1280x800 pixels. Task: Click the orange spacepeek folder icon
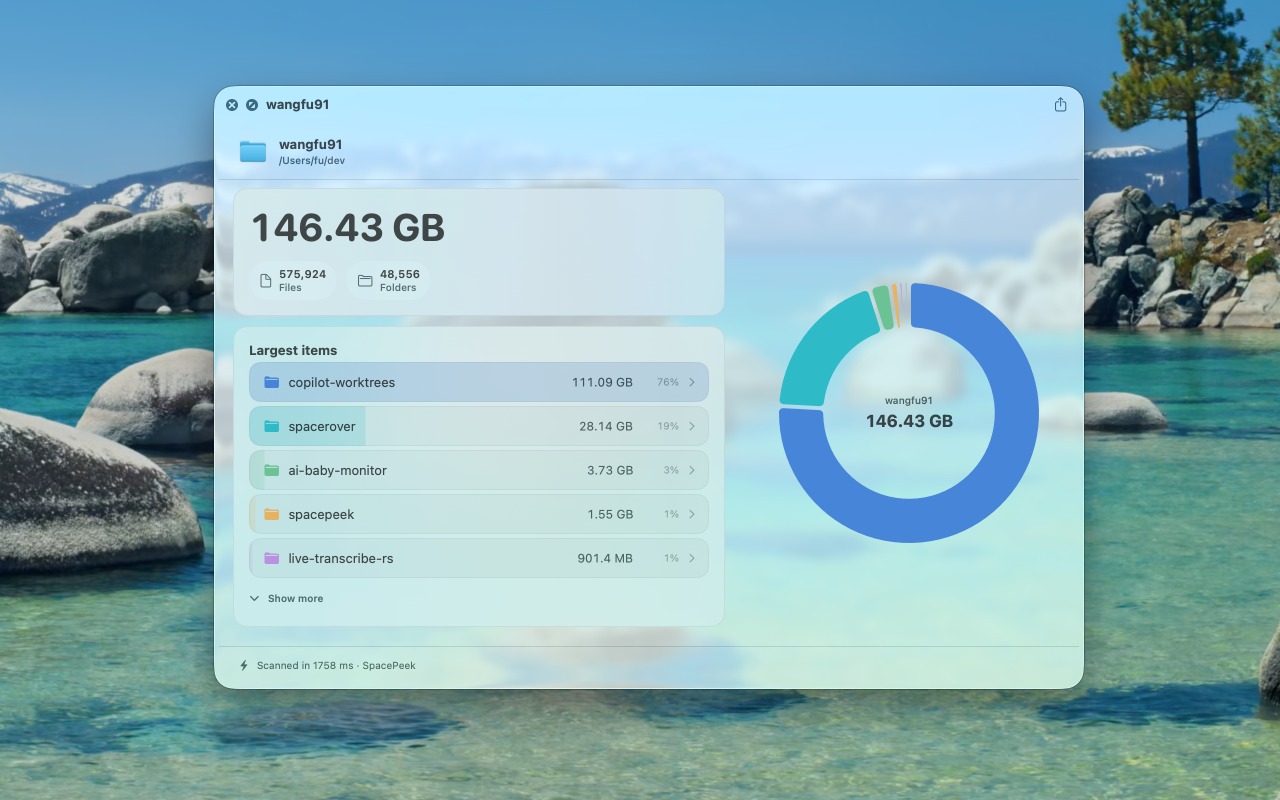pos(271,514)
